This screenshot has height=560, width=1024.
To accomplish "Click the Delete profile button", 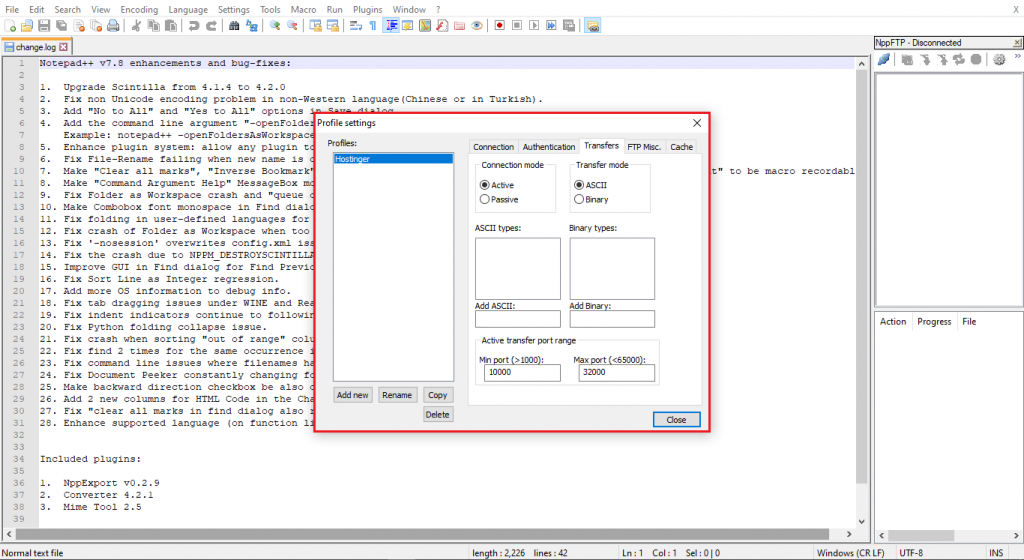I will click(x=438, y=414).
